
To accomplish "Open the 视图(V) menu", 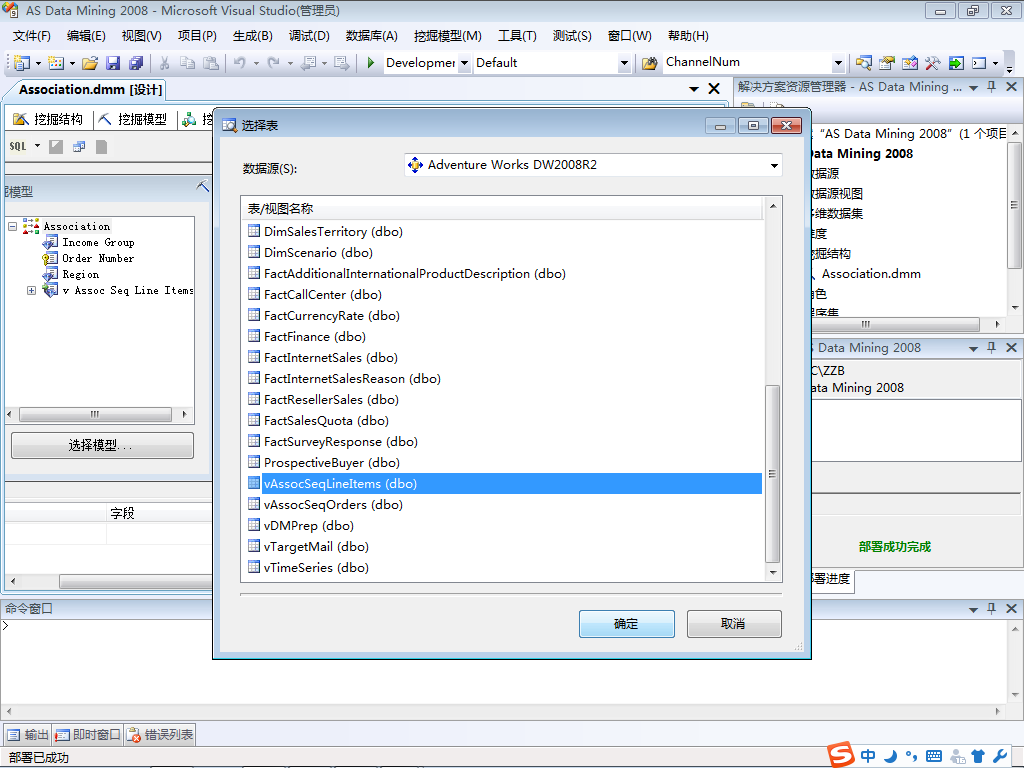I will 142,36.
